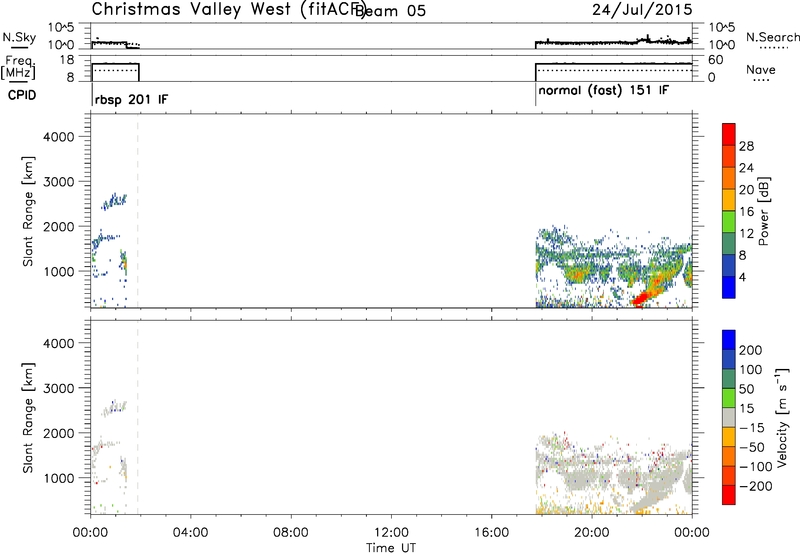Click the "CPID" row label
The height and width of the screenshot is (554, 800).
(x=22, y=95)
